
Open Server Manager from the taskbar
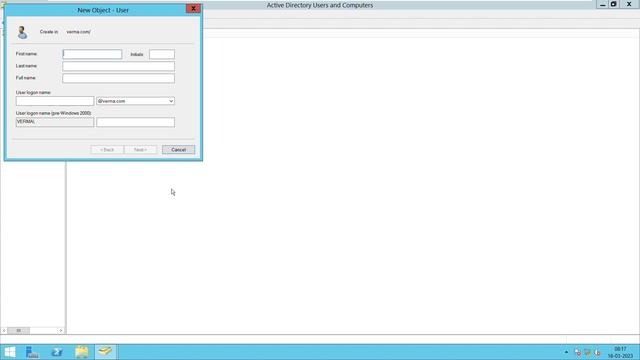point(32,352)
